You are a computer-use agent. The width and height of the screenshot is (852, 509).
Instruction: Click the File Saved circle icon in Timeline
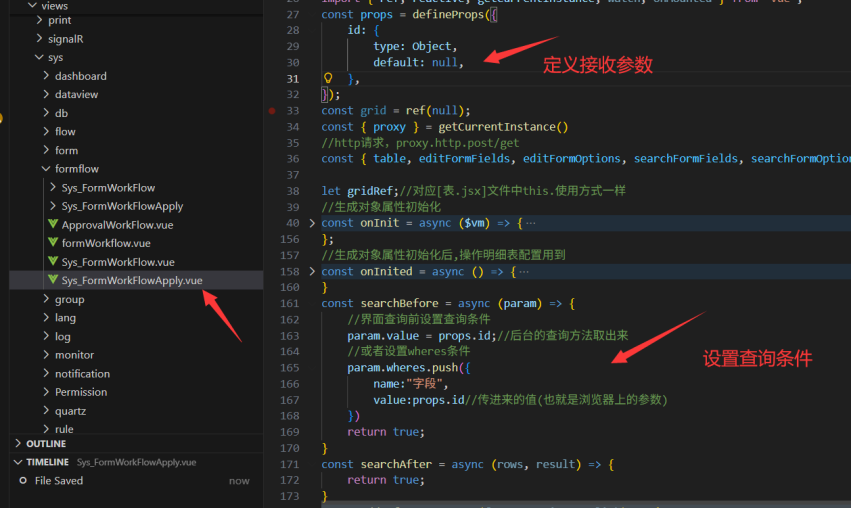(x=23, y=481)
